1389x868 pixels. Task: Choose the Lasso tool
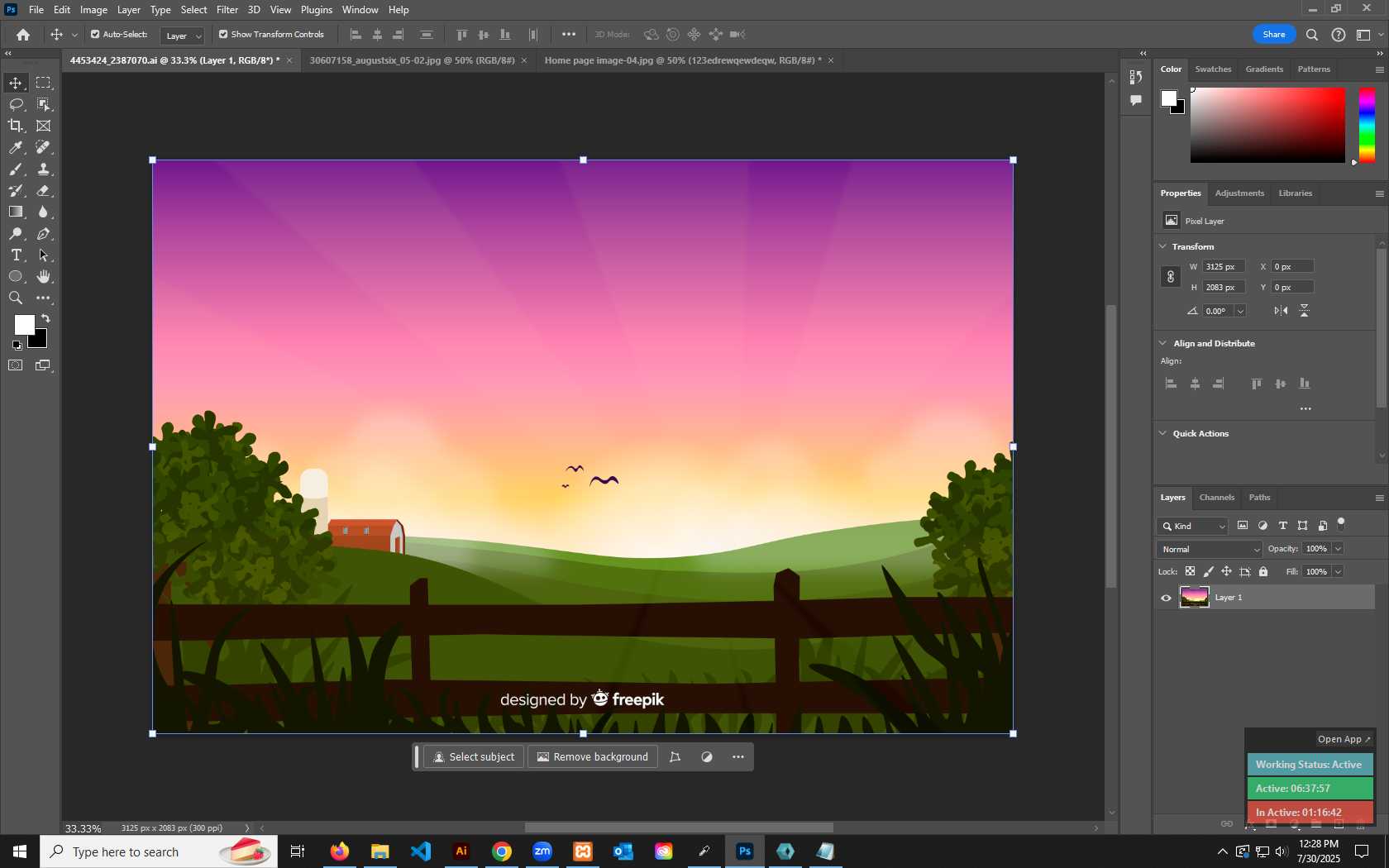tap(16, 104)
